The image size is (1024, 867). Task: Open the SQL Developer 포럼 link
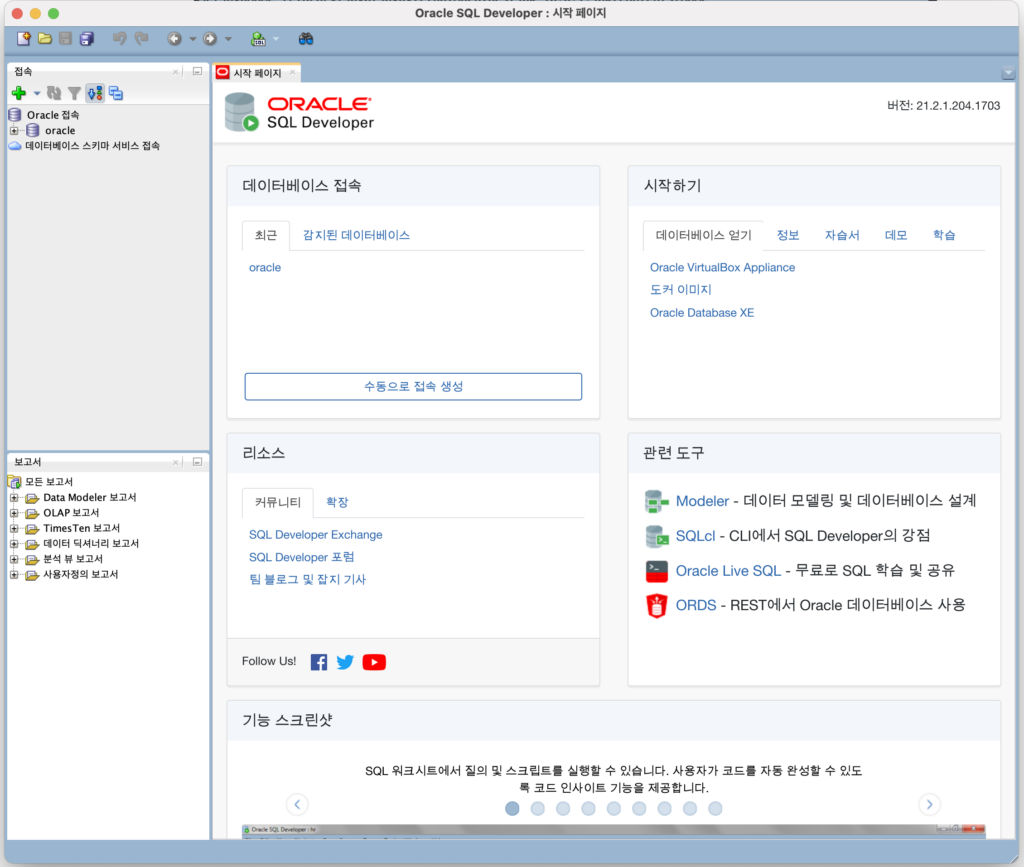[302, 557]
